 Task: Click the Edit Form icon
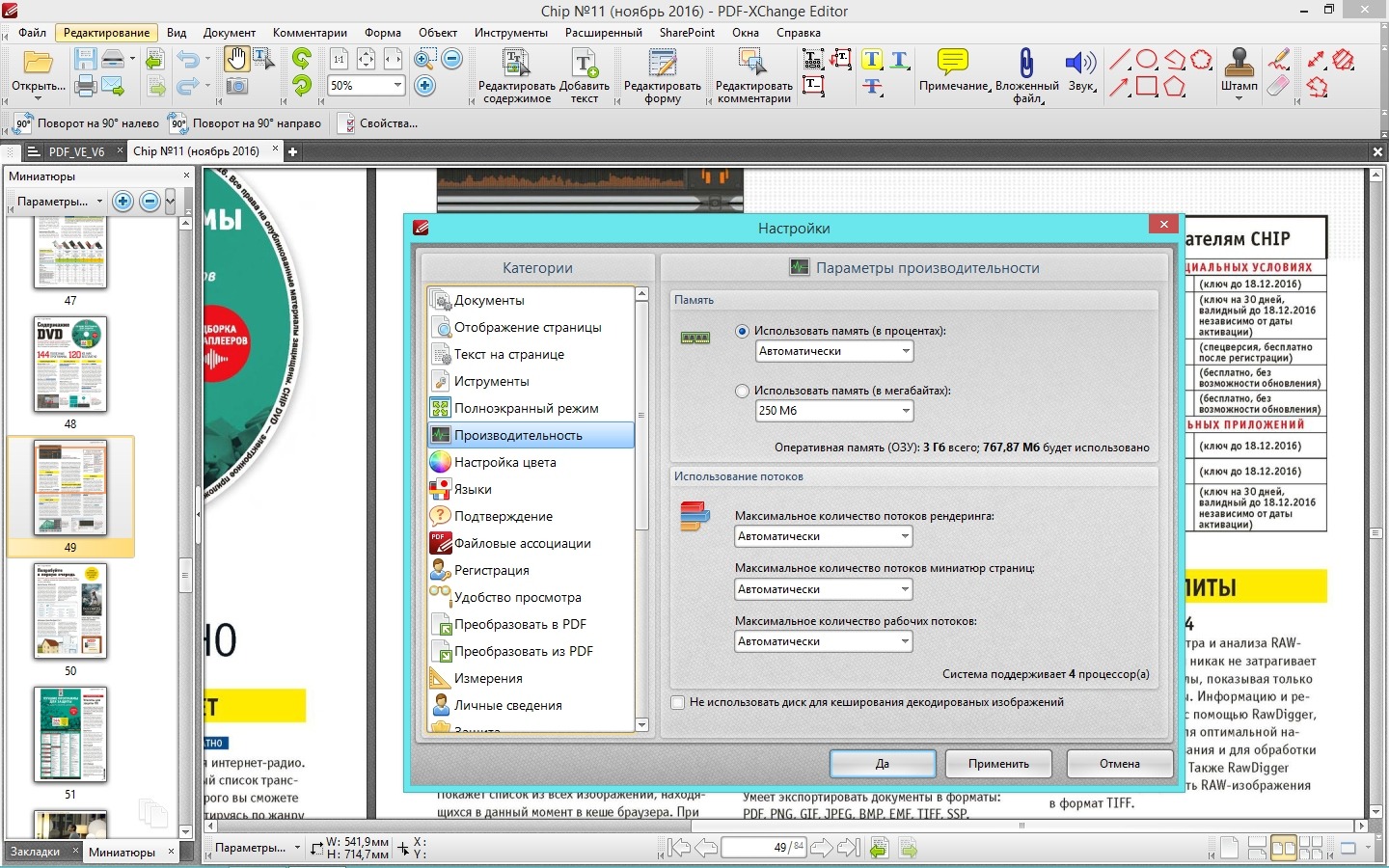[662, 64]
